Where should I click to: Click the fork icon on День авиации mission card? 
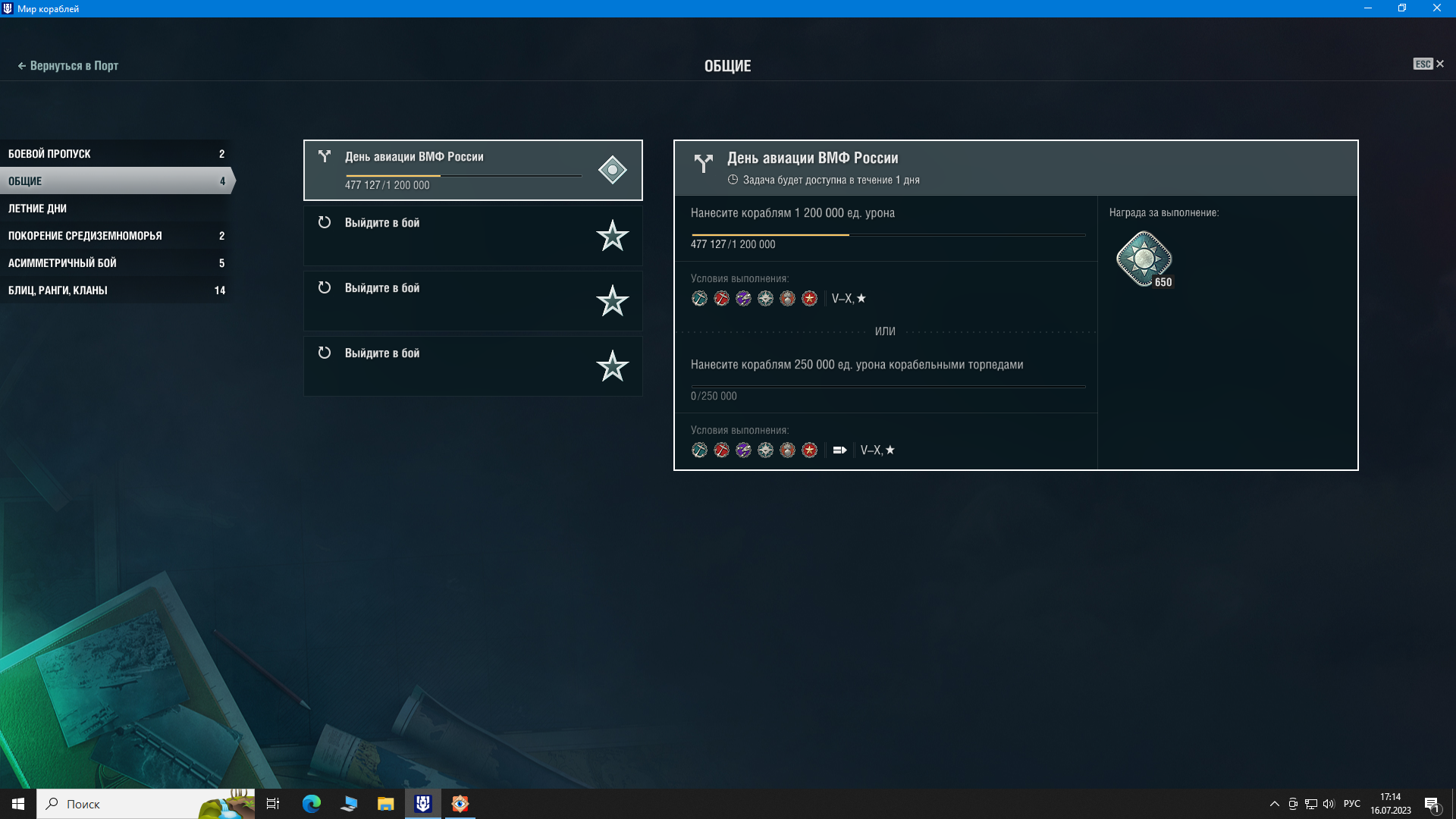(x=325, y=156)
